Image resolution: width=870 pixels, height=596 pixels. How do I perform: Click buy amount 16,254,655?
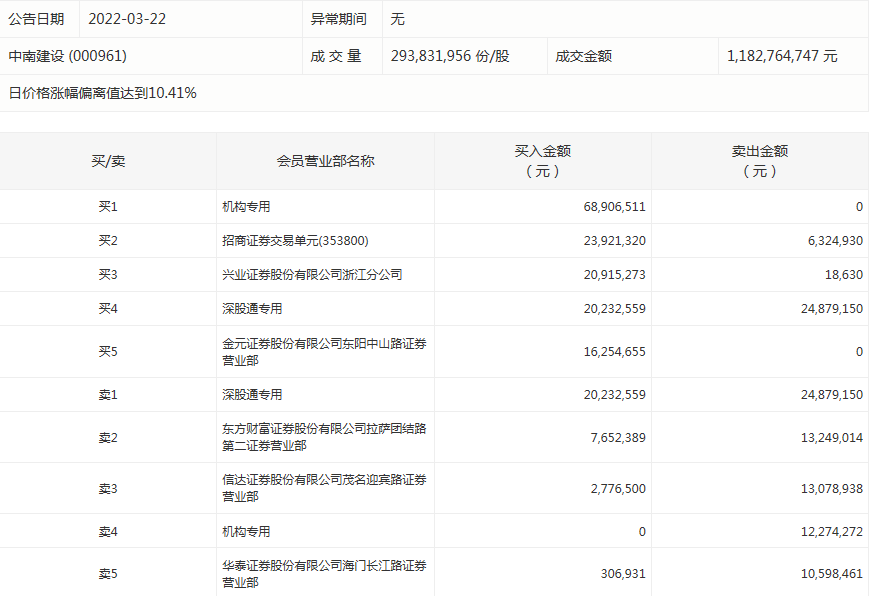[x=615, y=352]
